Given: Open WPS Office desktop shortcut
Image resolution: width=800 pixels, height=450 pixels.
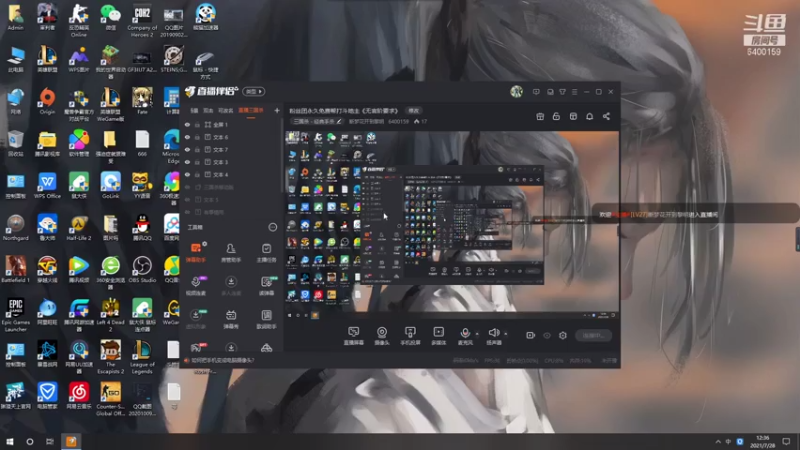Looking at the screenshot, I should click(x=47, y=186).
